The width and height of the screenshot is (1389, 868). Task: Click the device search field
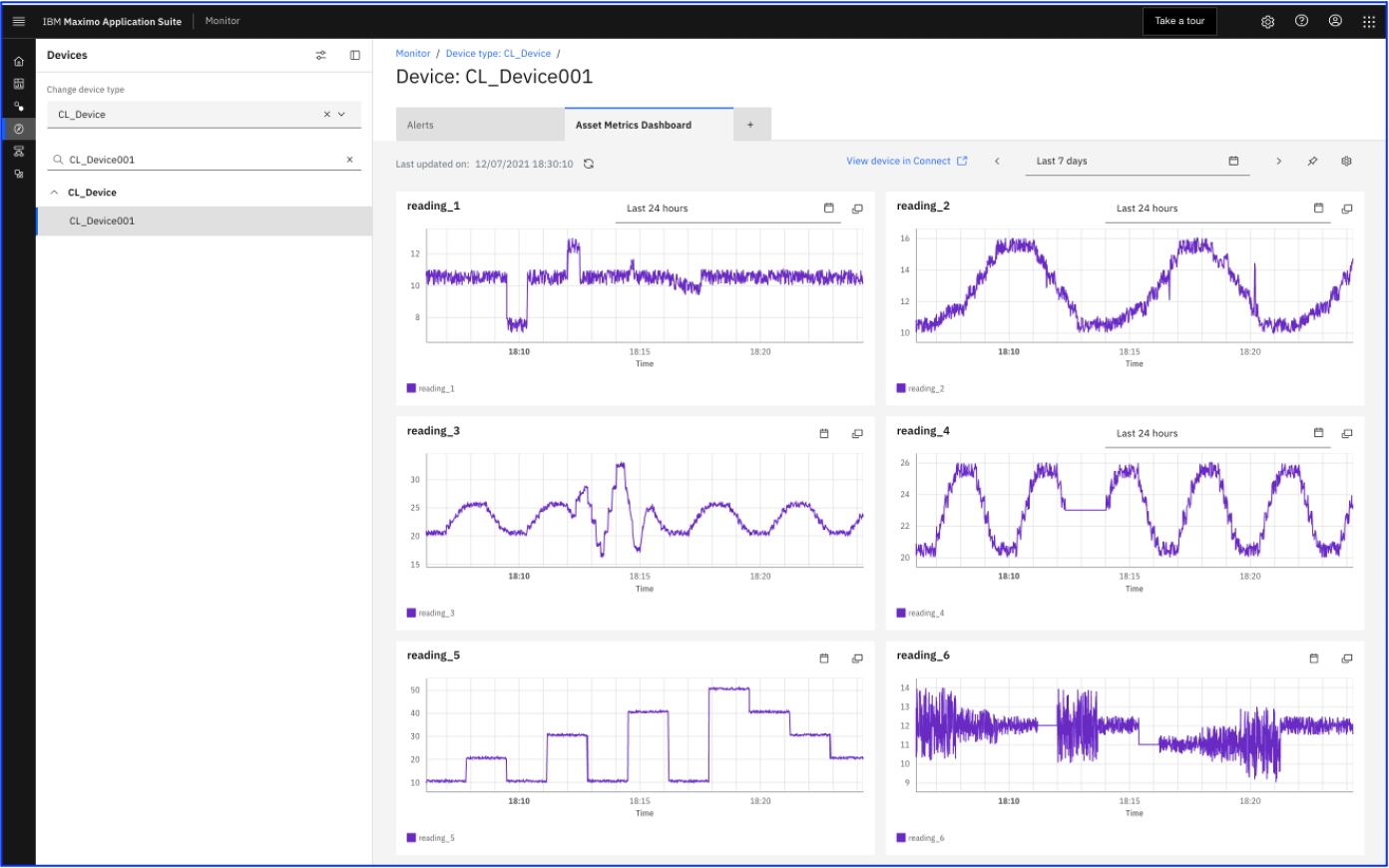(x=204, y=160)
